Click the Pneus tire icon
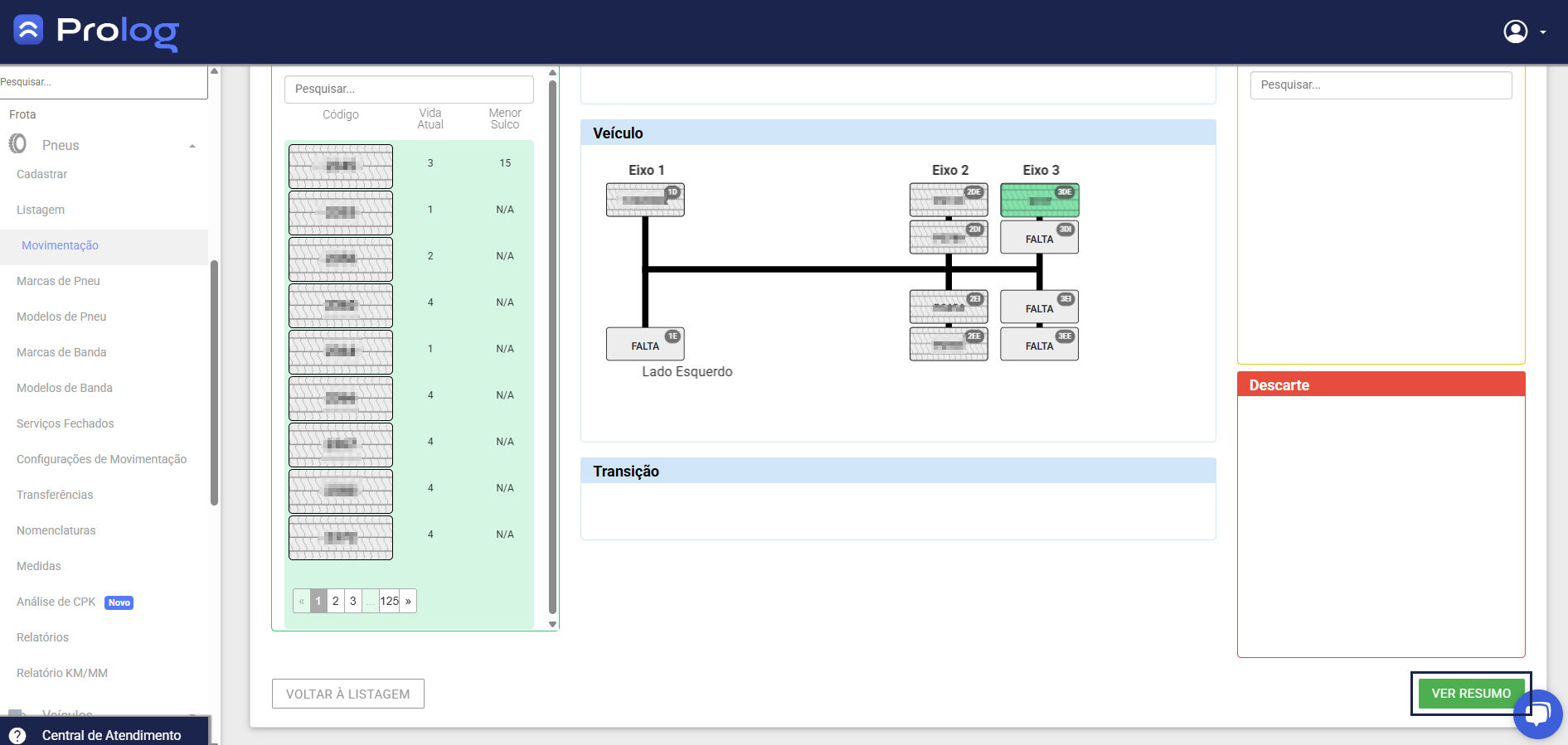This screenshot has width=1568, height=745. [18, 144]
